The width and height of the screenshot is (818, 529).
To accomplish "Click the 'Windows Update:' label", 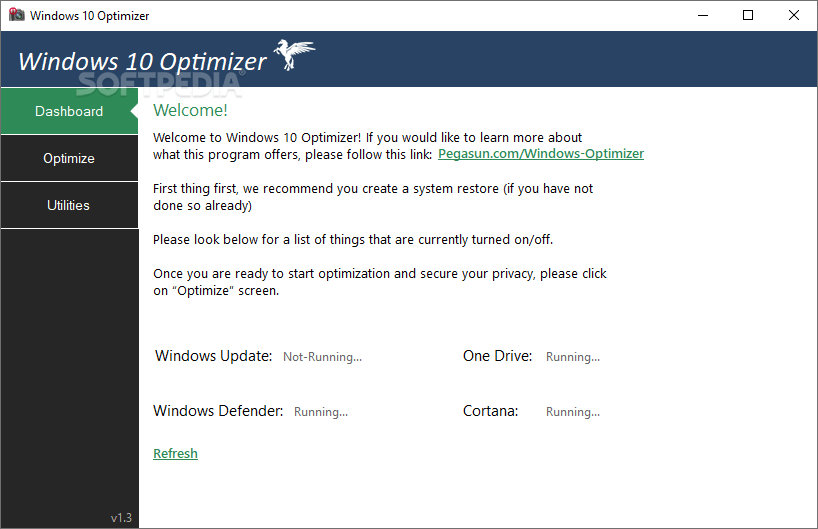I will pos(213,356).
